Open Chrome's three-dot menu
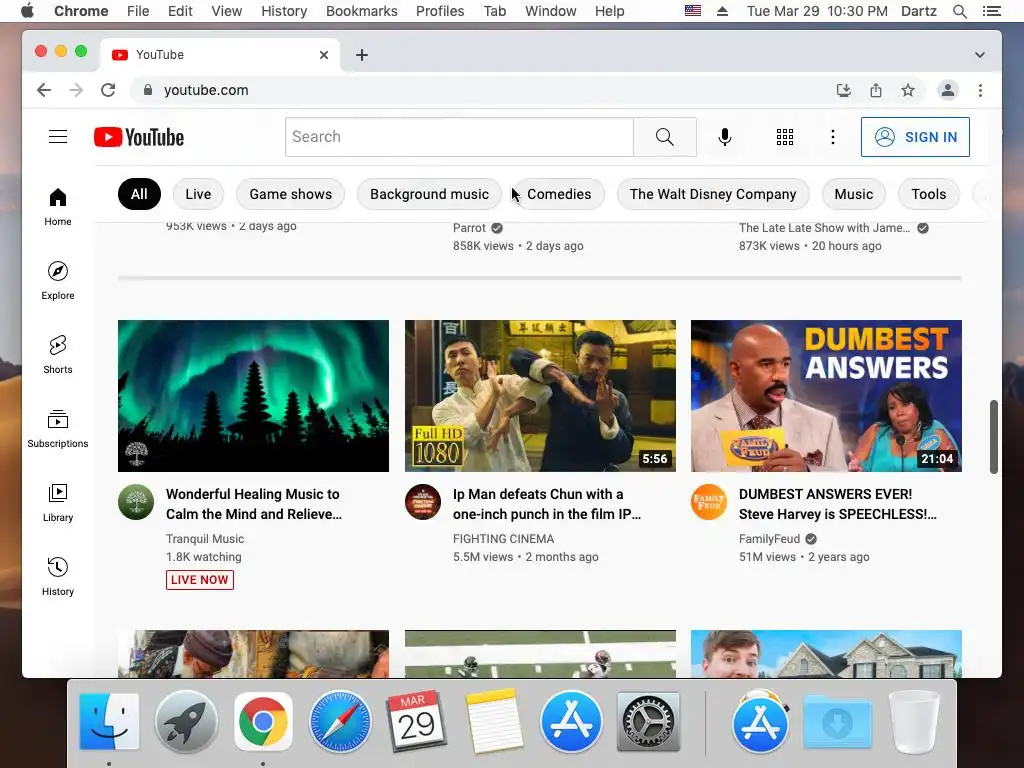This screenshot has height=768, width=1024. click(x=980, y=90)
